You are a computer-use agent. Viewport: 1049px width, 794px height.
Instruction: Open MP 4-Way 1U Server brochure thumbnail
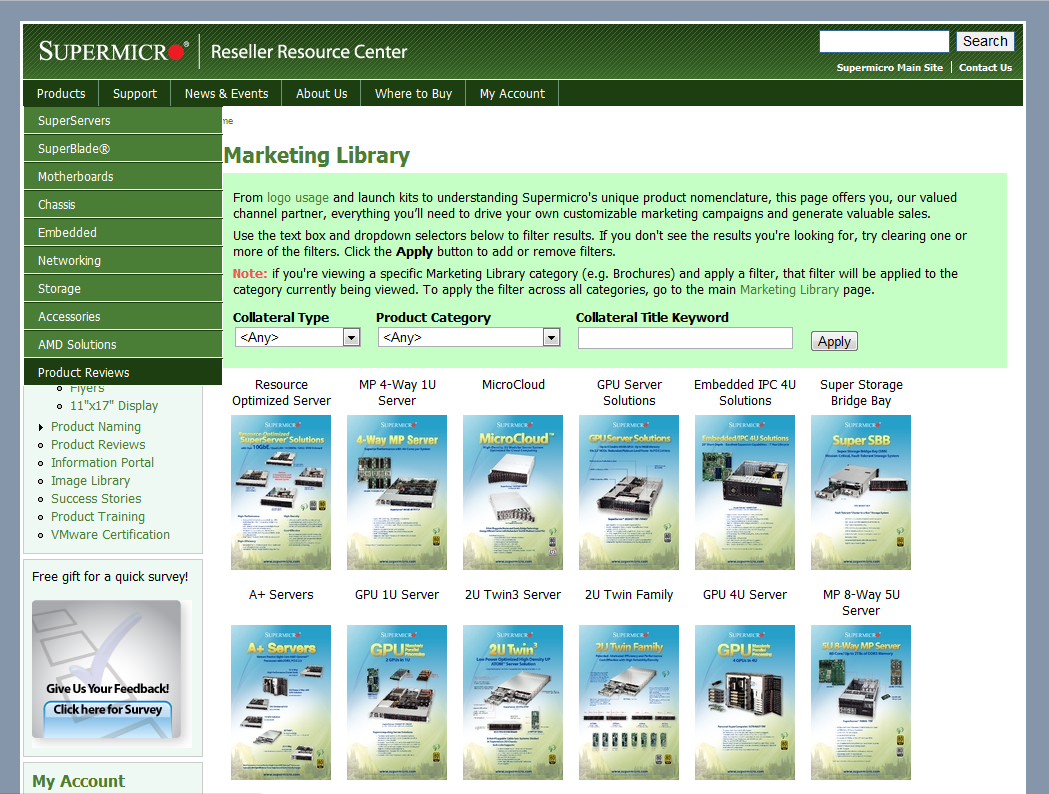pos(397,492)
